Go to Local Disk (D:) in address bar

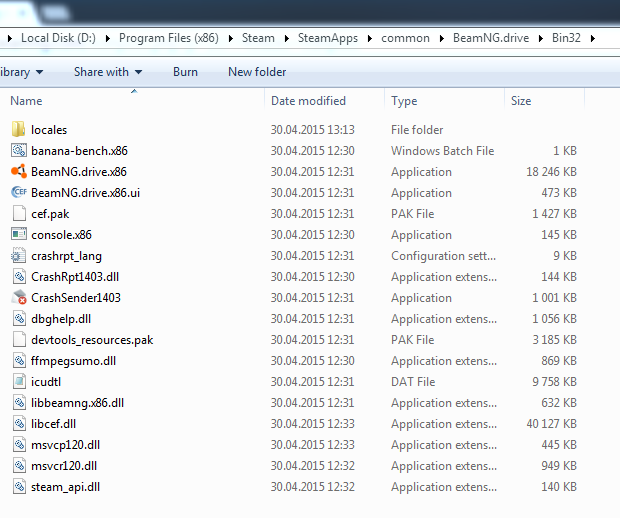click(x=58, y=38)
